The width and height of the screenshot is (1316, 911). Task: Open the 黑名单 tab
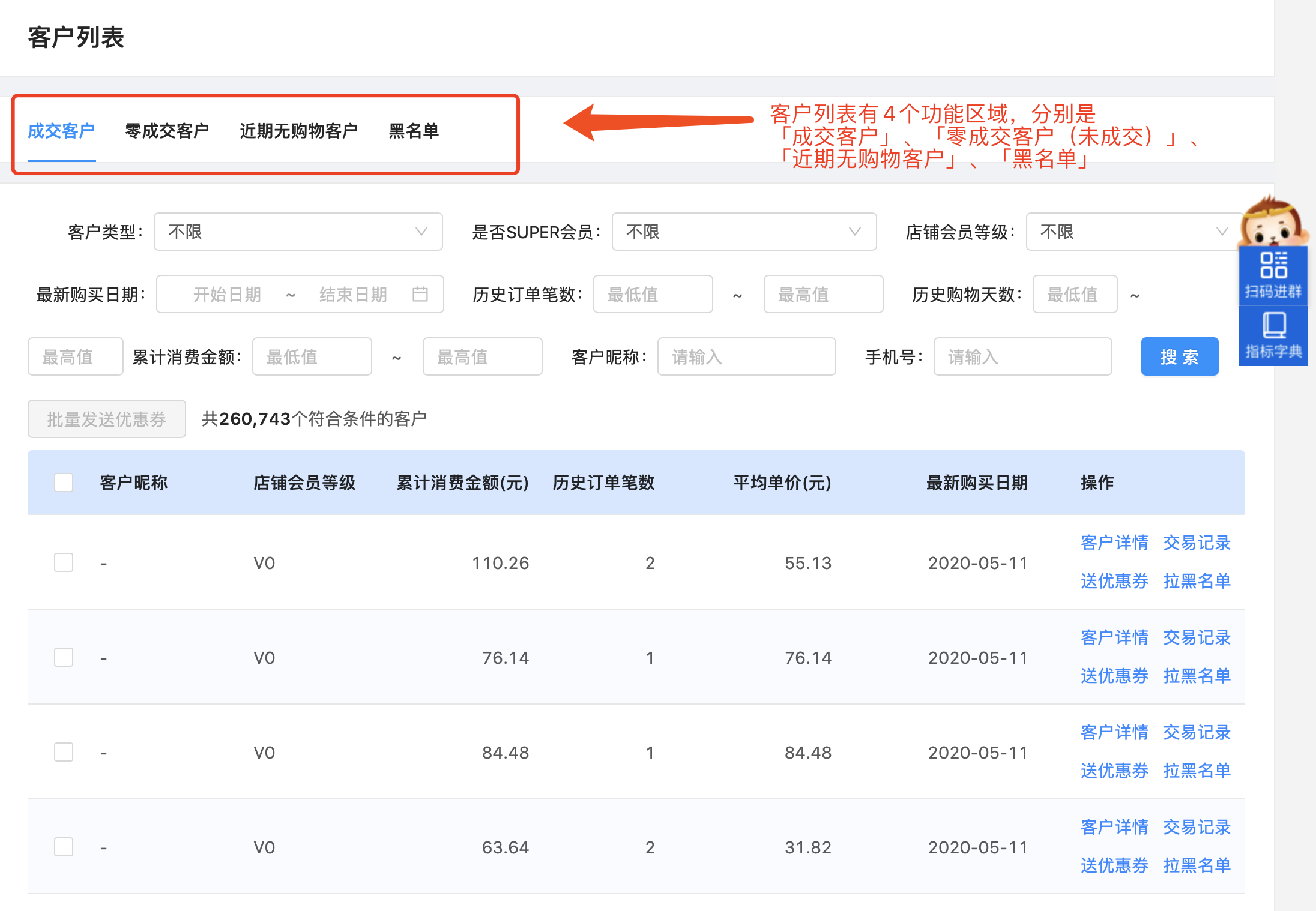click(414, 131)
